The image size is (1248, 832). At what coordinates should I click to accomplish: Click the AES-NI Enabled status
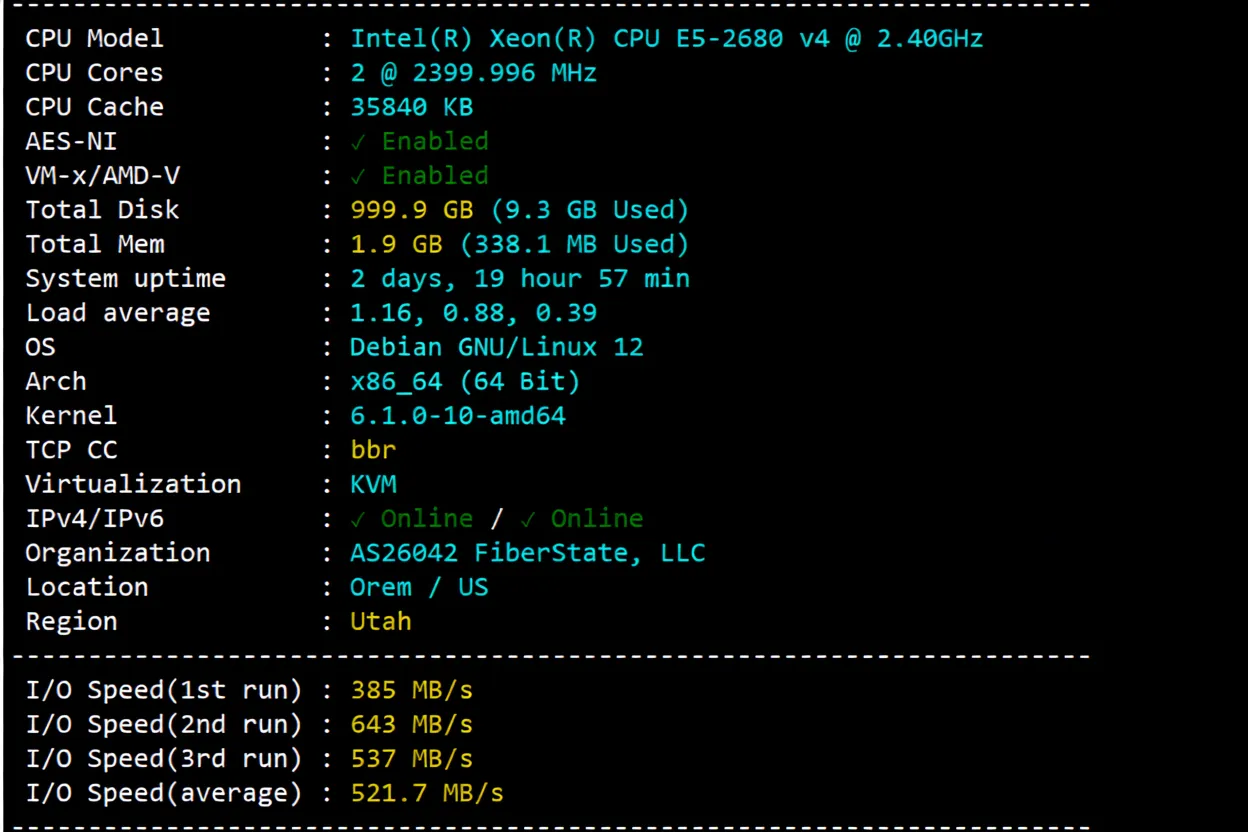(x=419, y=141)
